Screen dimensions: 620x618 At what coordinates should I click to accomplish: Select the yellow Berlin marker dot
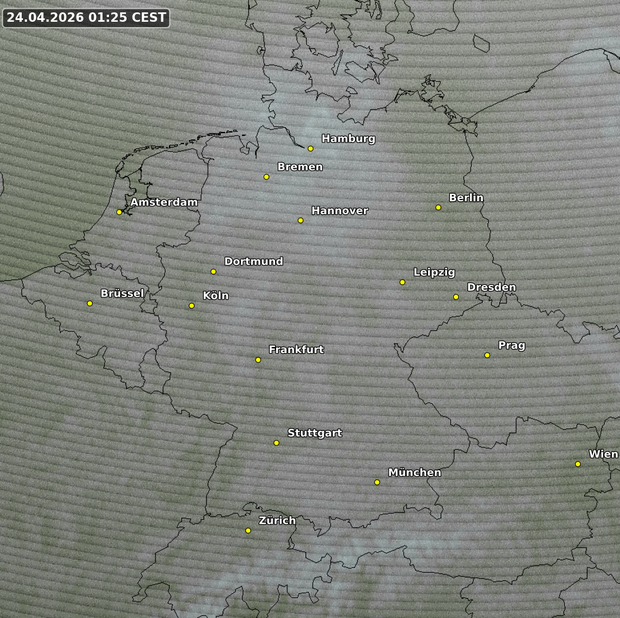click(438, 207)
